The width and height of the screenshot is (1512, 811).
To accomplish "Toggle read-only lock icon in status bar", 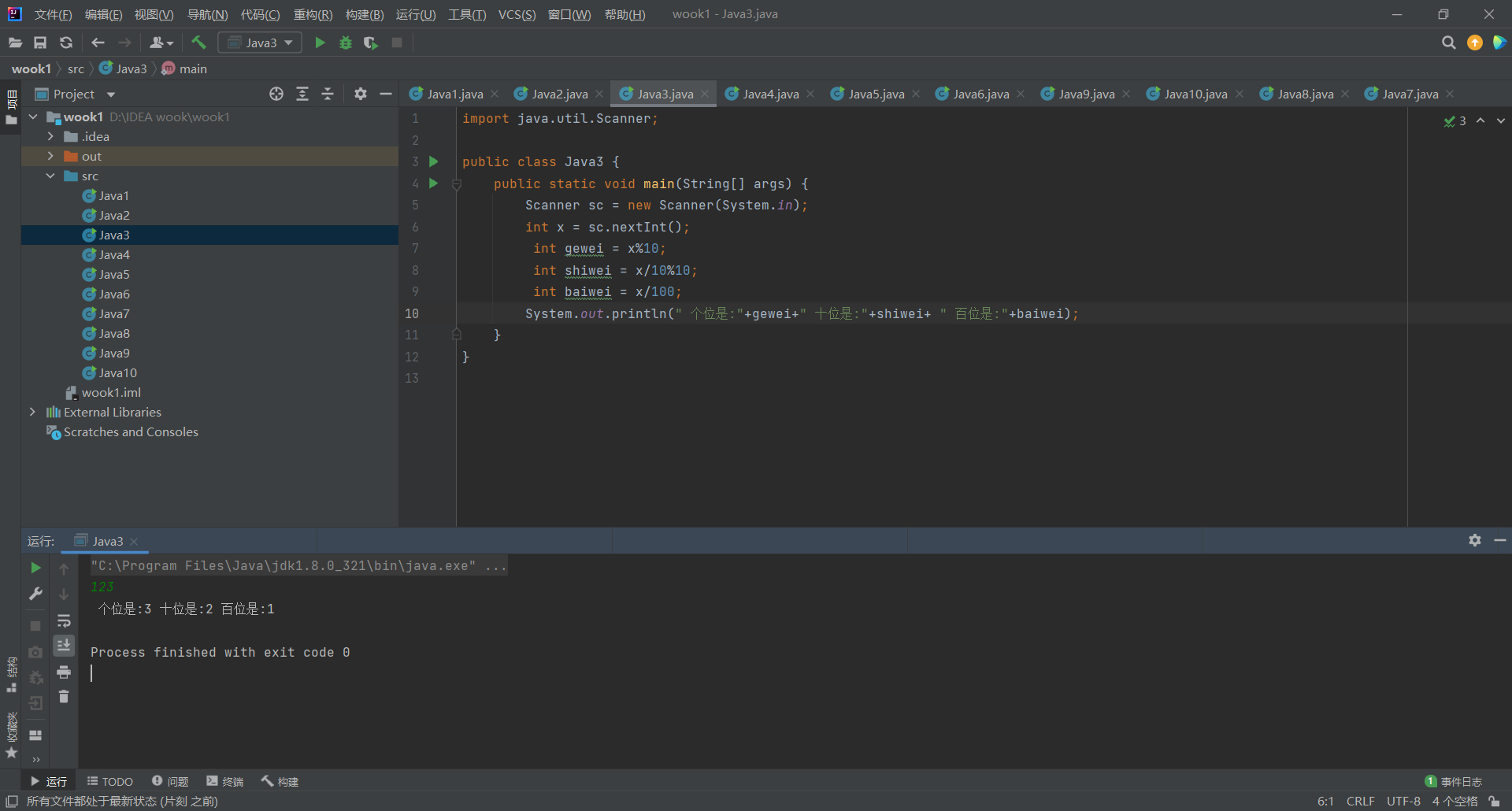I will (1494, 801).
